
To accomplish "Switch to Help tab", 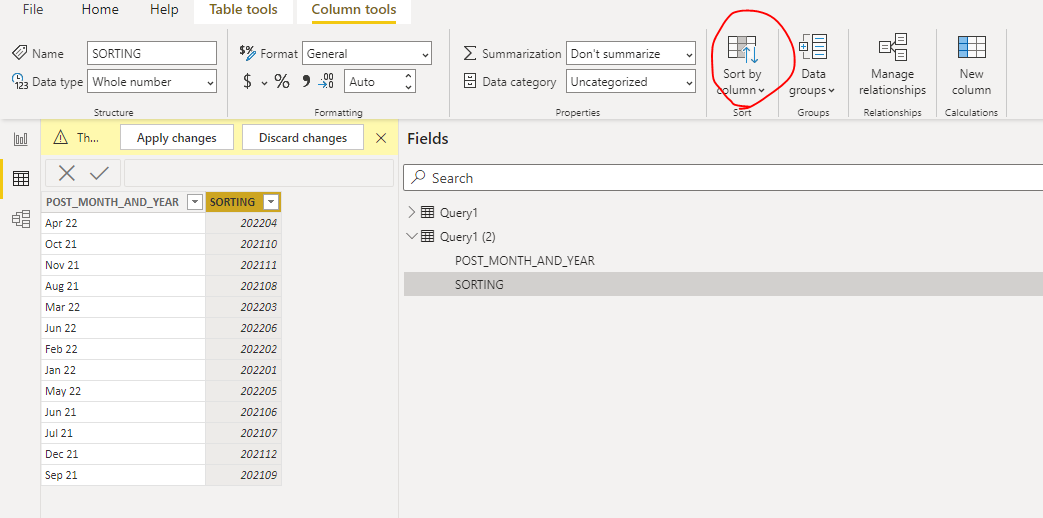I will point(164,10).
